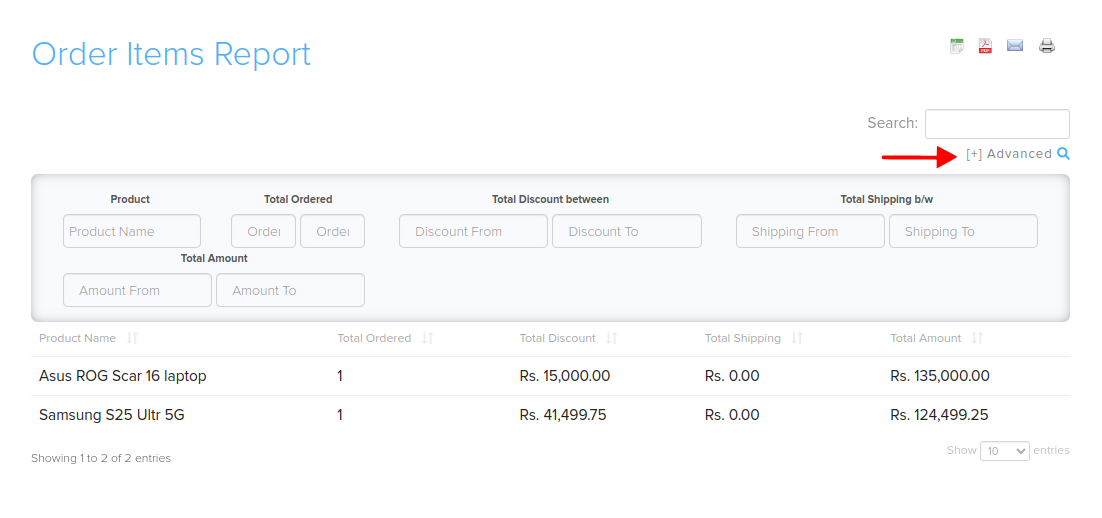The width and height of the screenshot is (1102, 518).
Task: Click the Amount From field
Action: tap(137, 290)
